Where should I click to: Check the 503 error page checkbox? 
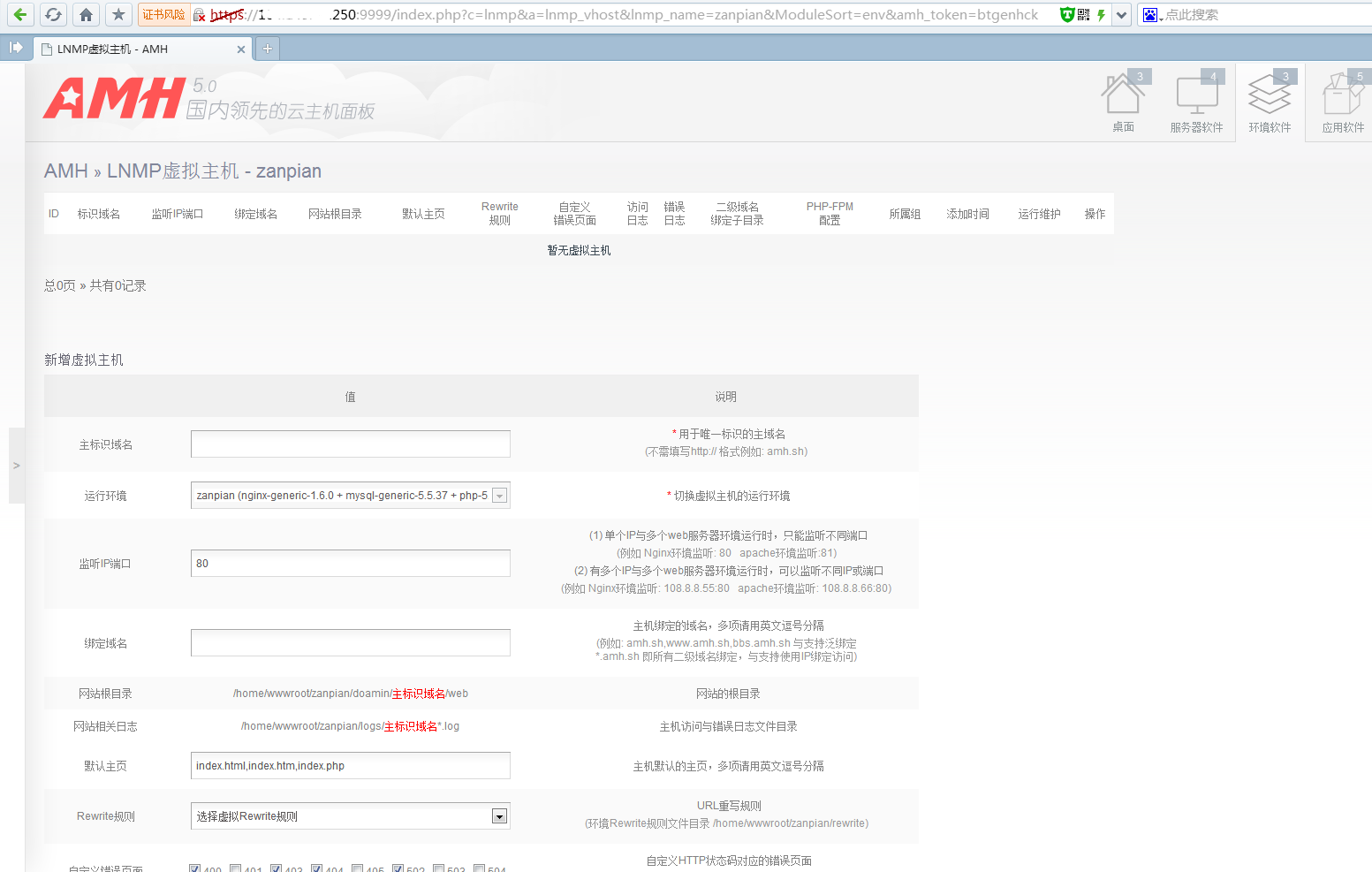[x=438, y=868]
